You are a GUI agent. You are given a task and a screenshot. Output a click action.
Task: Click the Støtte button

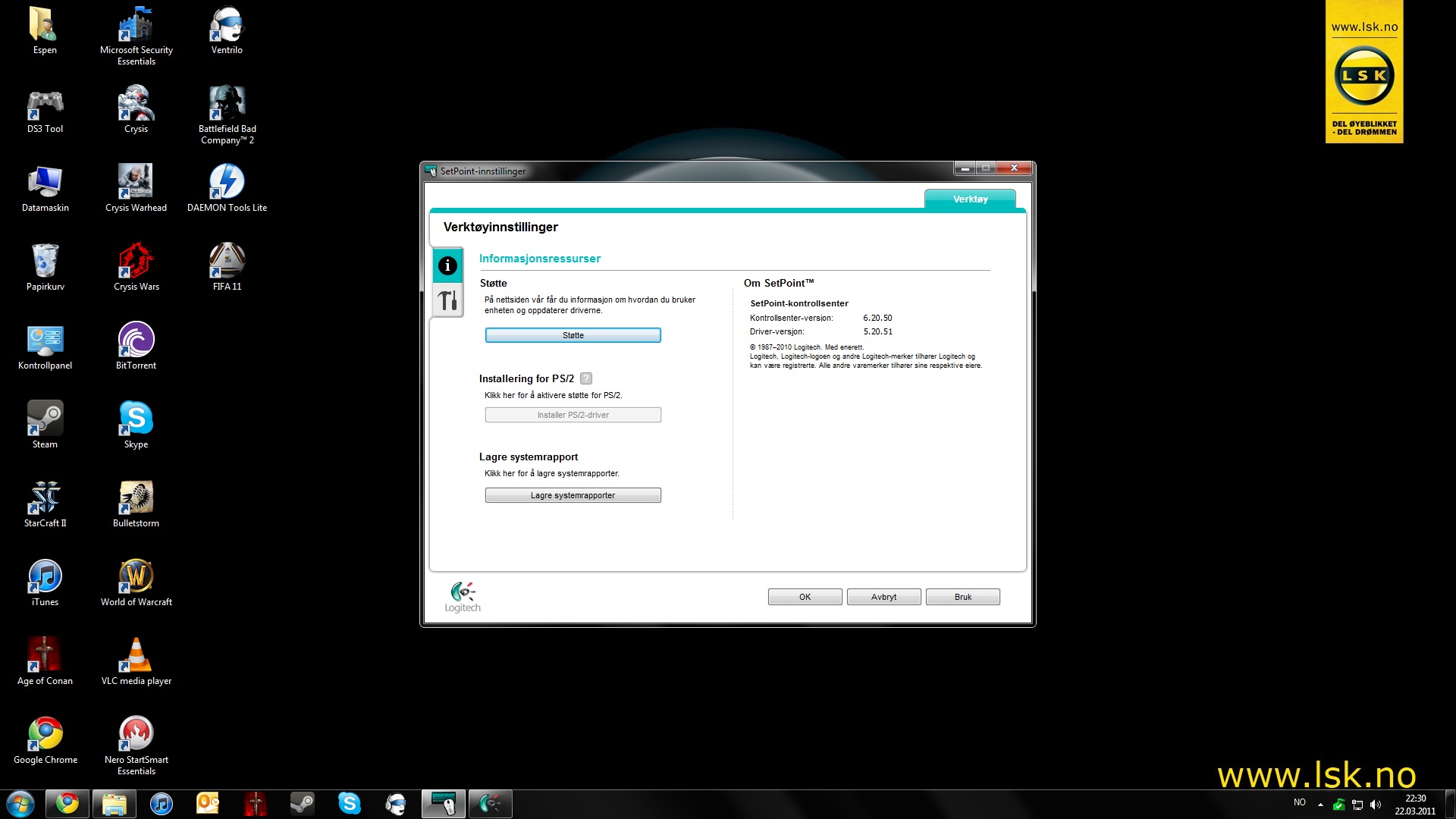[573, 335]
